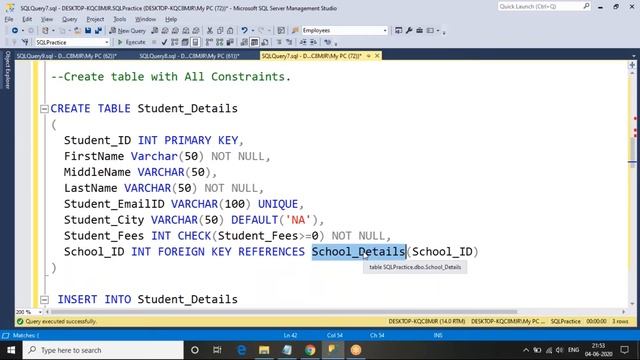
Task: Switch to the first SQLQuery tab (62)
Action: click(67, 56)
